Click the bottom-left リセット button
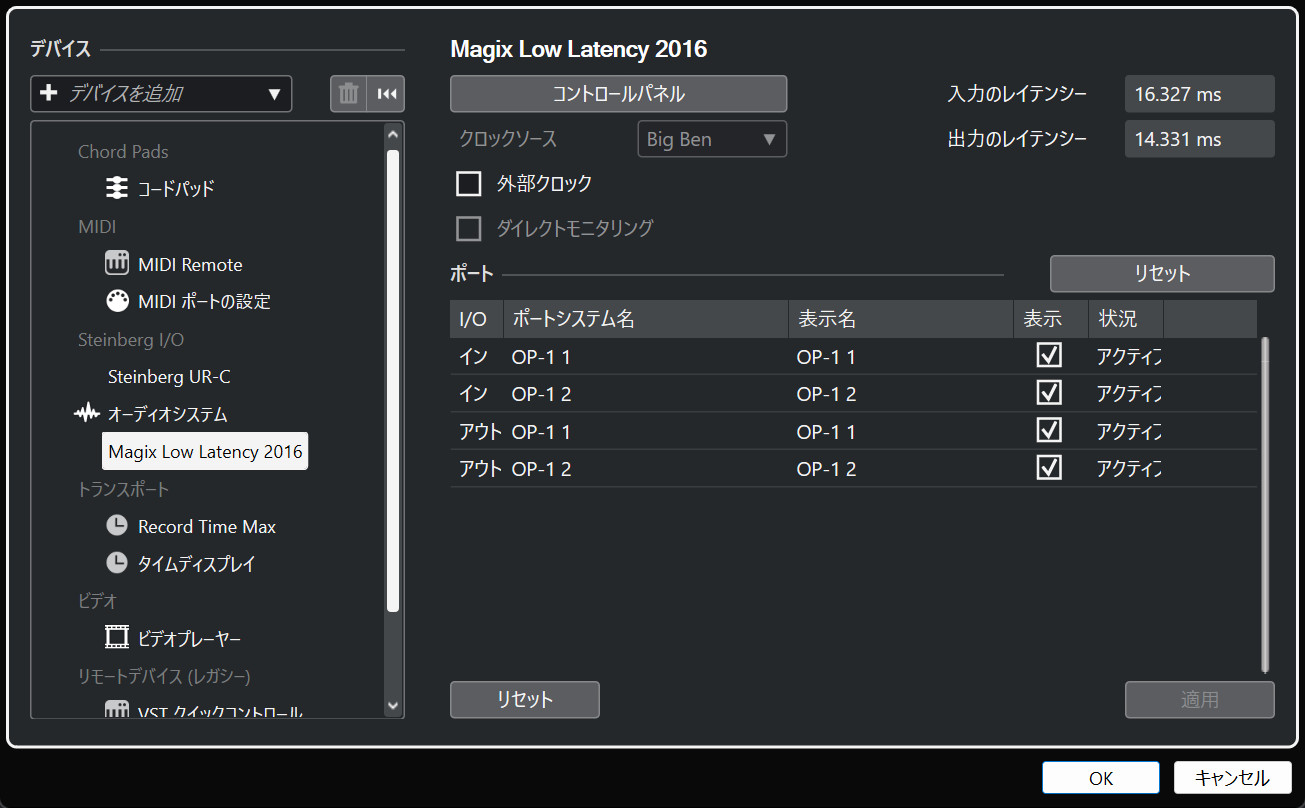The image size is (1305, 808). click(525, 699)
